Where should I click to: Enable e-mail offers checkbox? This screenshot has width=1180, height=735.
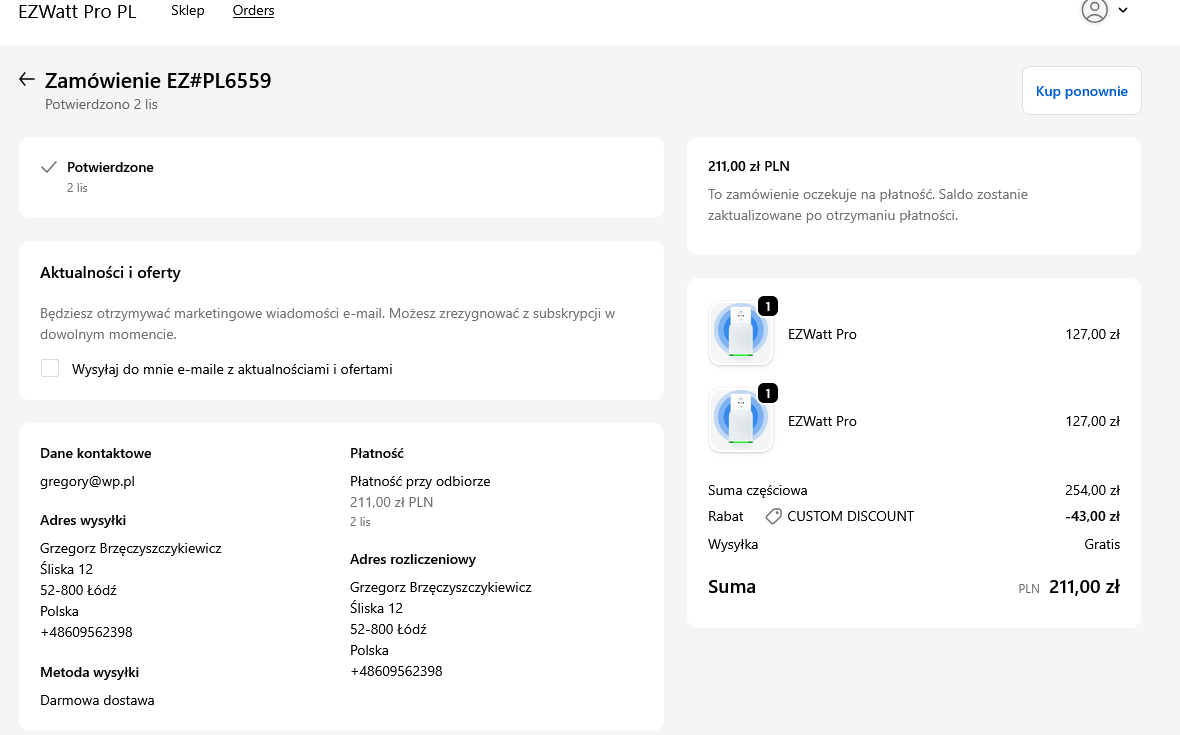[50, 368]
